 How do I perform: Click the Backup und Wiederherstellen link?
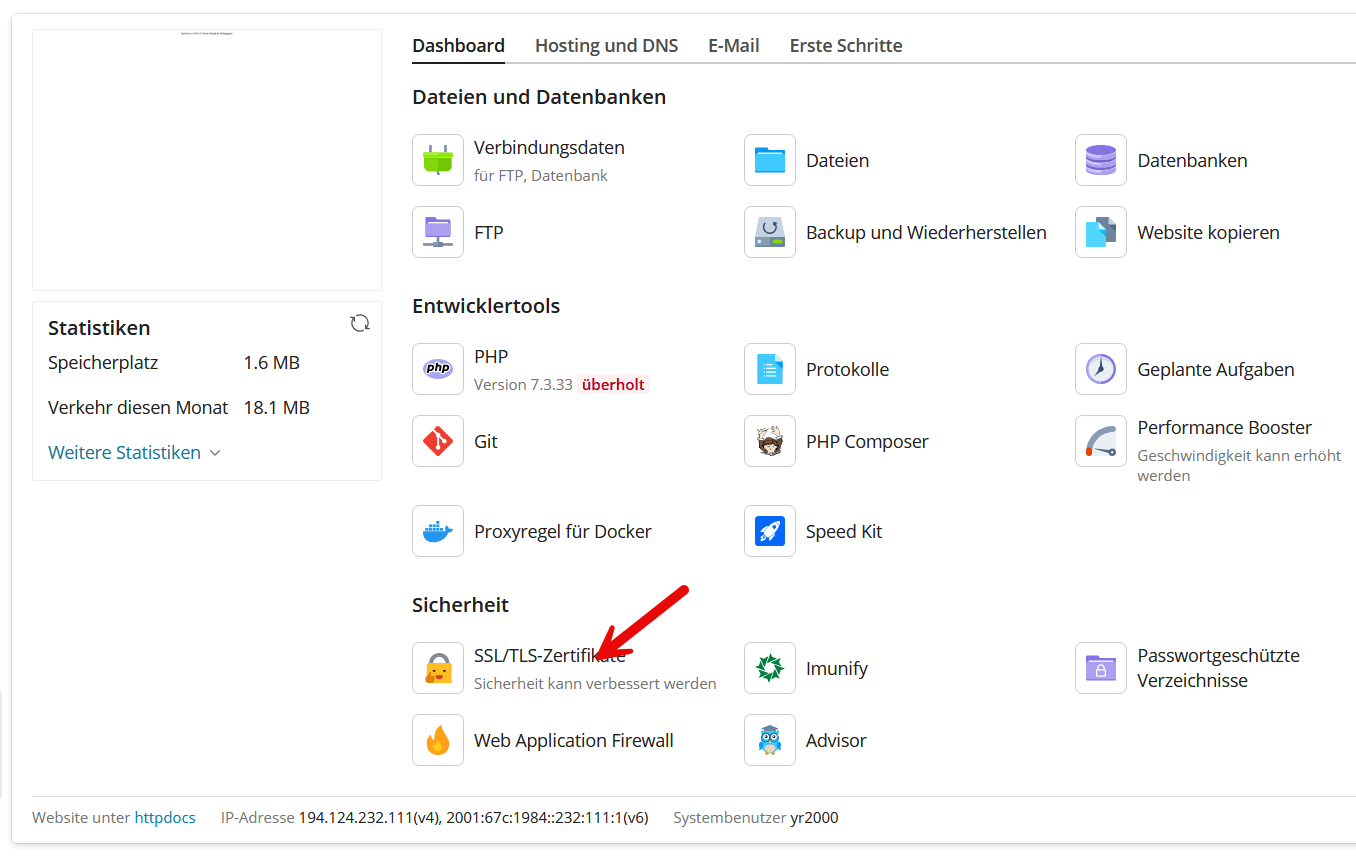[925, 233]
